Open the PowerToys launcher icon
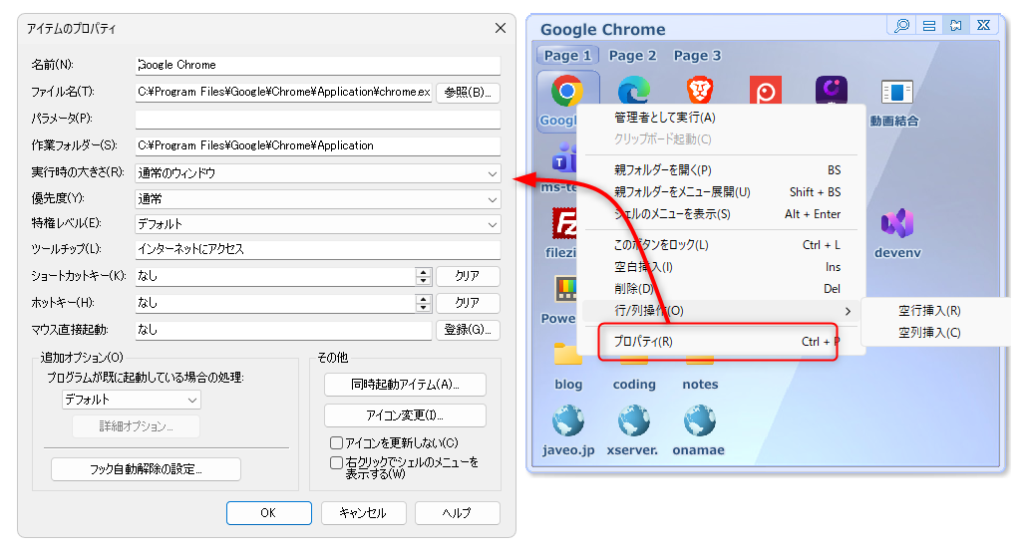The image size is (1024, 551). 566,289
